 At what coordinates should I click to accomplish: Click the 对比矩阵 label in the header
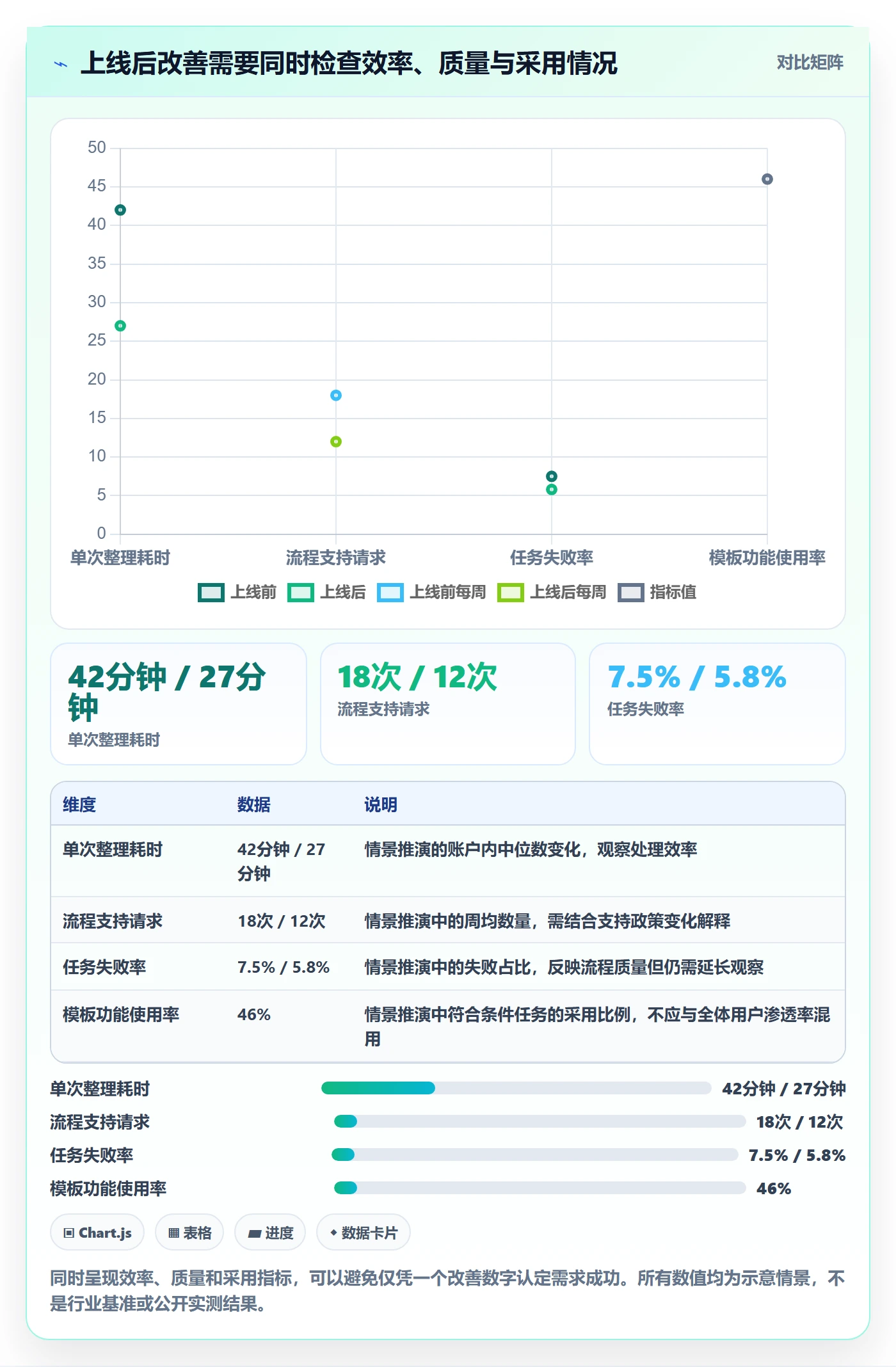coord(810,63)
